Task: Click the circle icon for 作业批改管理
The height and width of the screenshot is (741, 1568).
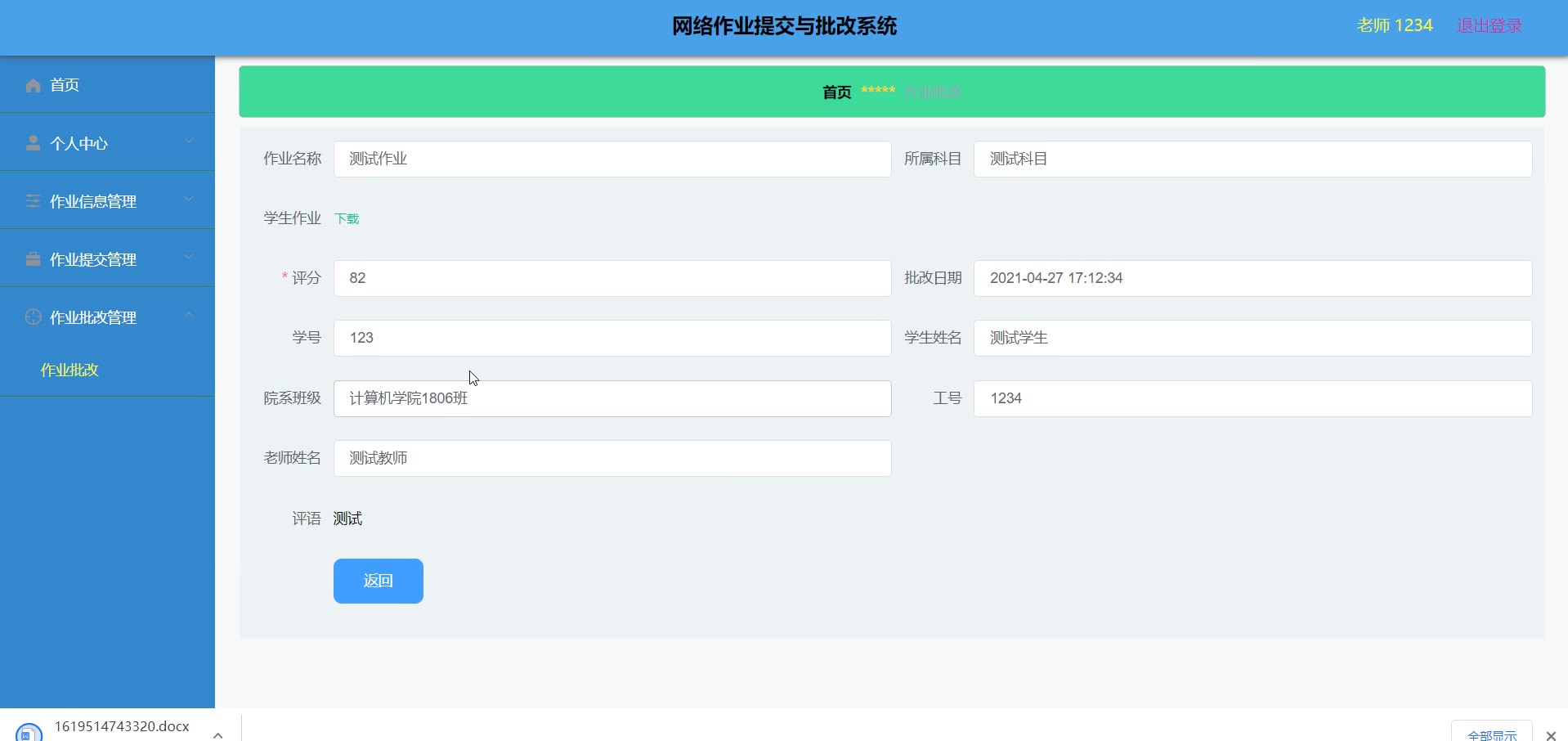Action: coord(34,317)
